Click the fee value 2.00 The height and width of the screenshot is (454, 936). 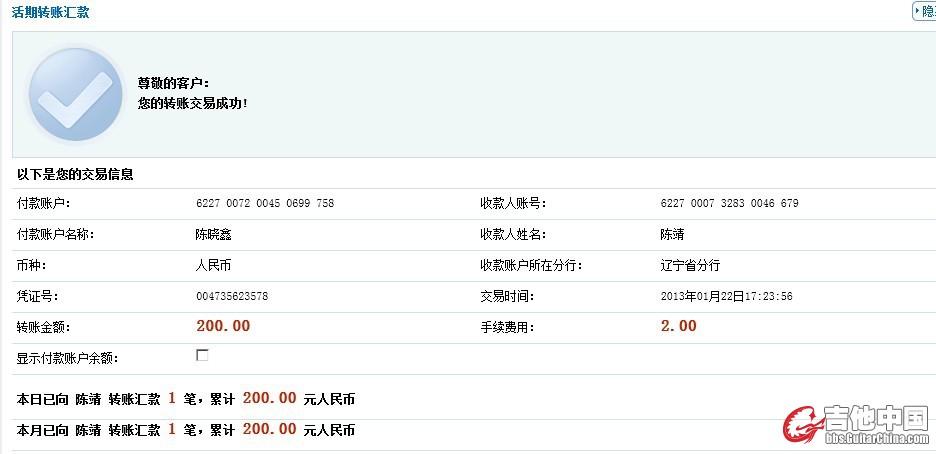[678, 326]
